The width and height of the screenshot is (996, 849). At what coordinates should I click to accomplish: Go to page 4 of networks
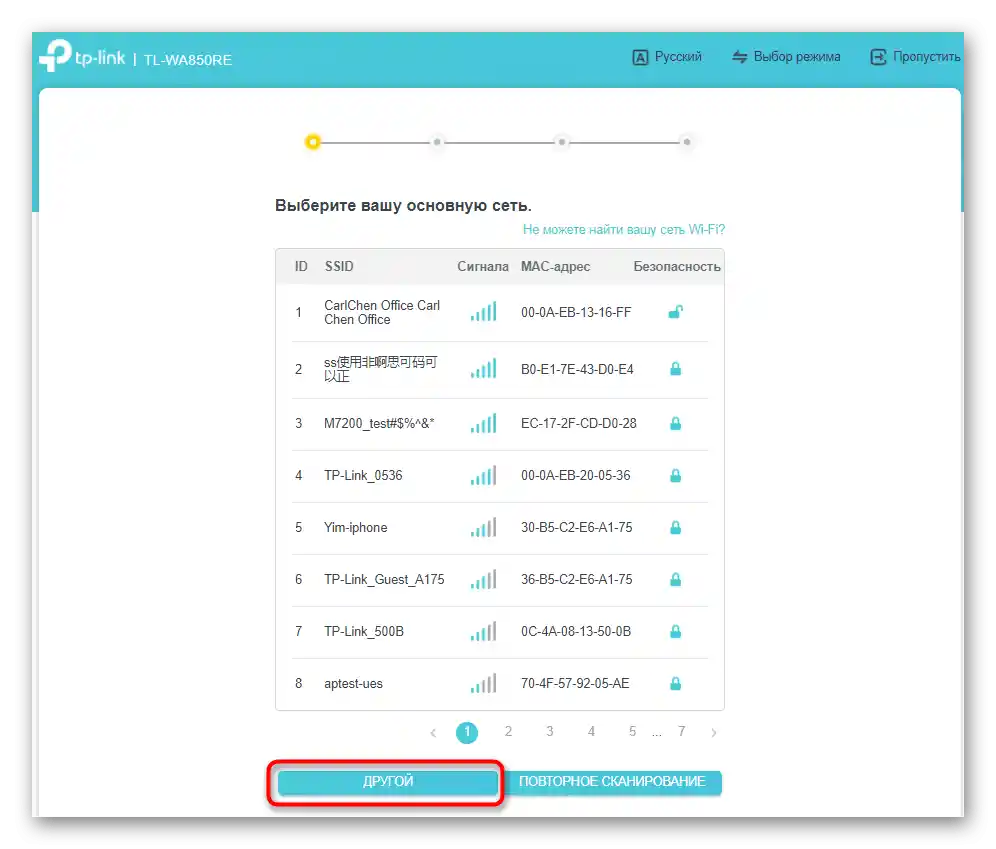(x=591, y=732)
